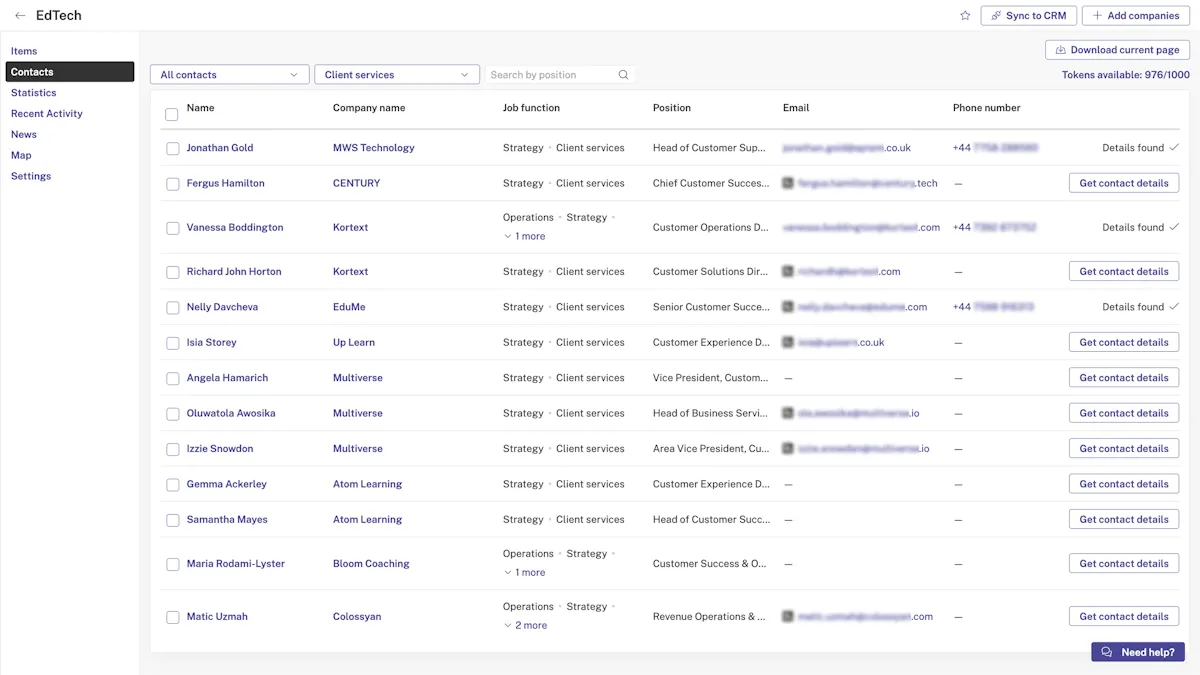Screen dimensions: 1200x675
Task: Open the All contacts dropdown
Action: coord(229,75)
